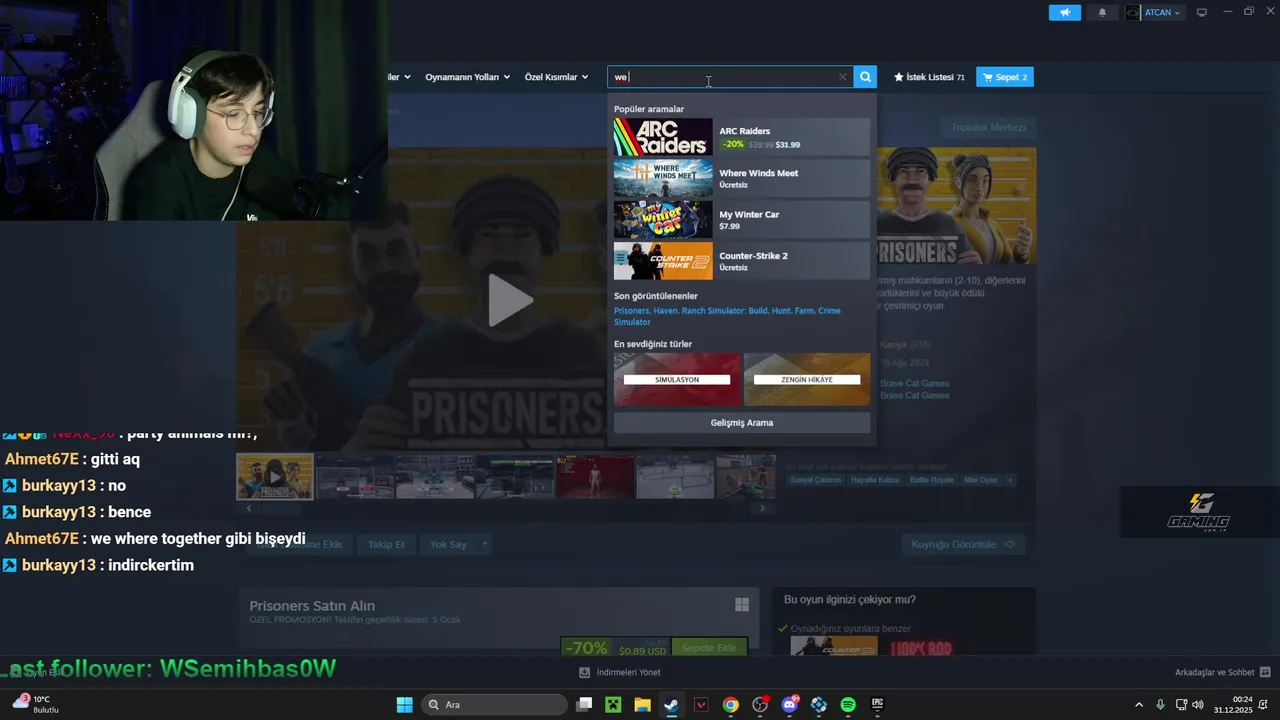Screen dimensions: 1280x720
Task: Expand more tags with the plus button
Action: [x=1010, y=480]
